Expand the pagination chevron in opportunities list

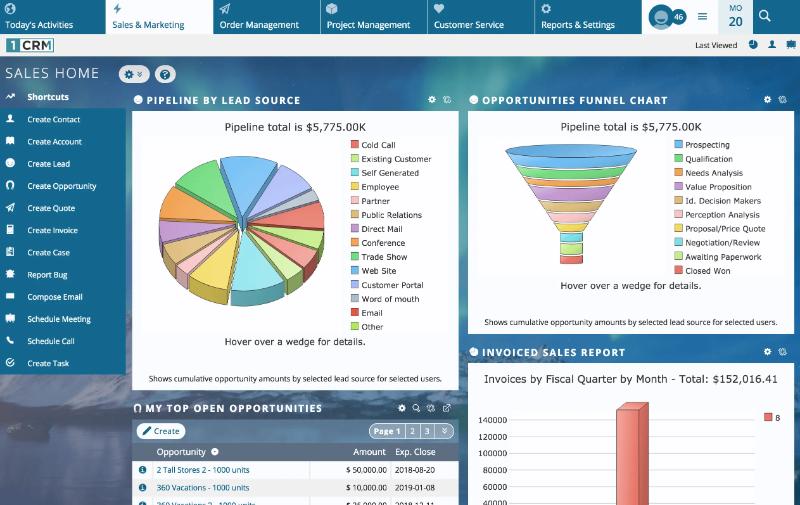tap(445, 431)
